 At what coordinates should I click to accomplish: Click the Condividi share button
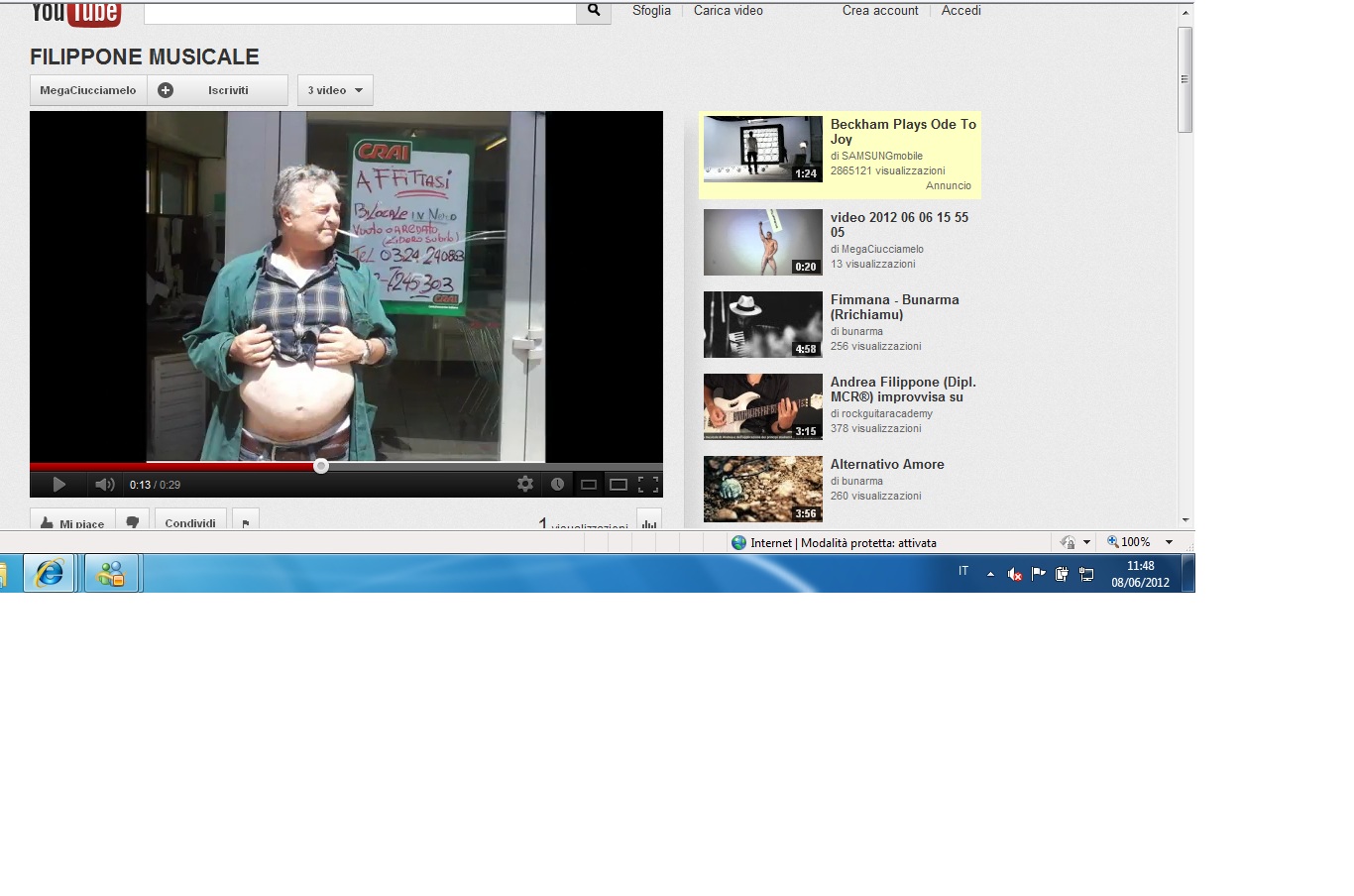[x=190, y=521]
